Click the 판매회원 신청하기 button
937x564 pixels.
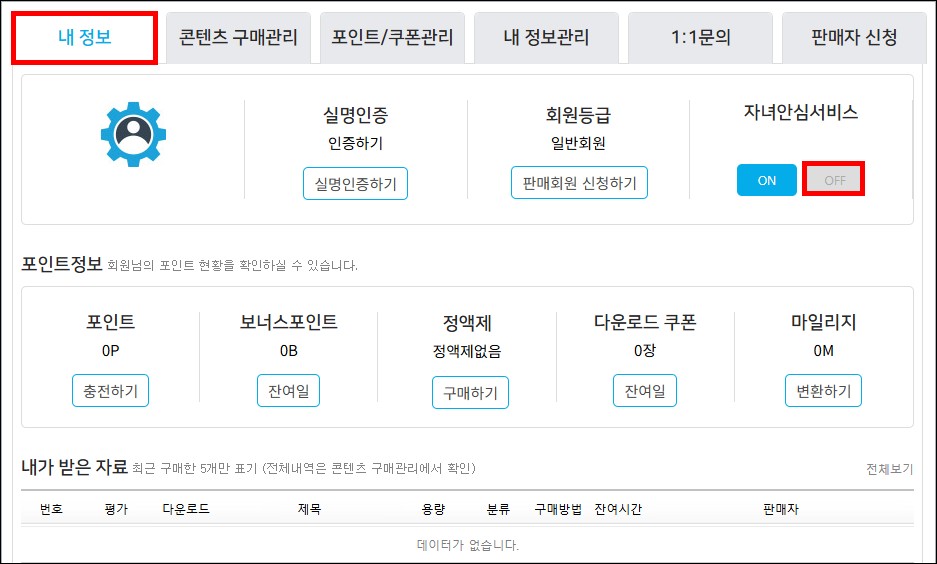(580, 183)
